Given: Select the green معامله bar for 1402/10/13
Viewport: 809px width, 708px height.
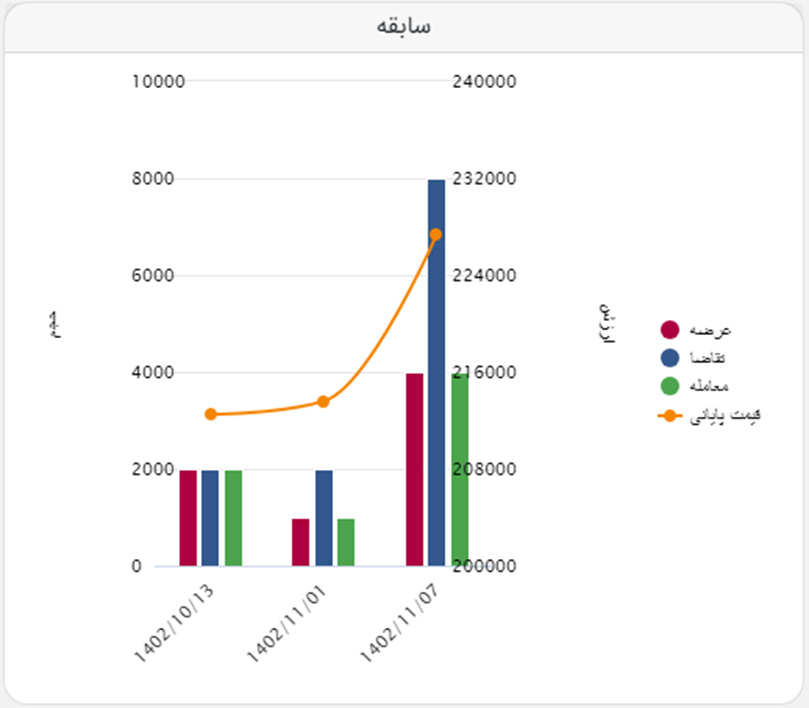Looking at the screenshot, I should point(233,518).
